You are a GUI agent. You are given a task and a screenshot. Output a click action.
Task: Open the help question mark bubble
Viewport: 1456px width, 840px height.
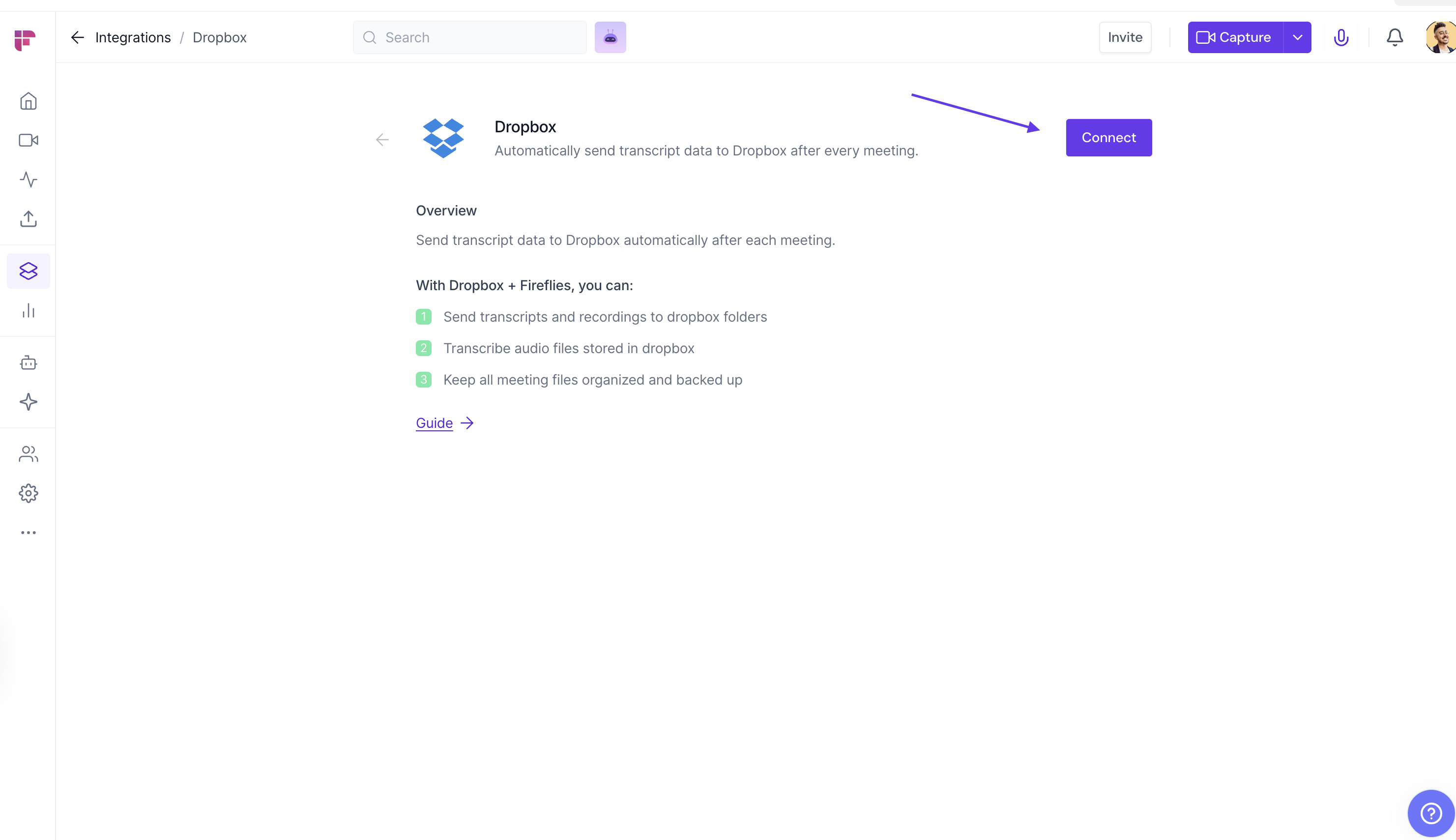coord(1430,813)
